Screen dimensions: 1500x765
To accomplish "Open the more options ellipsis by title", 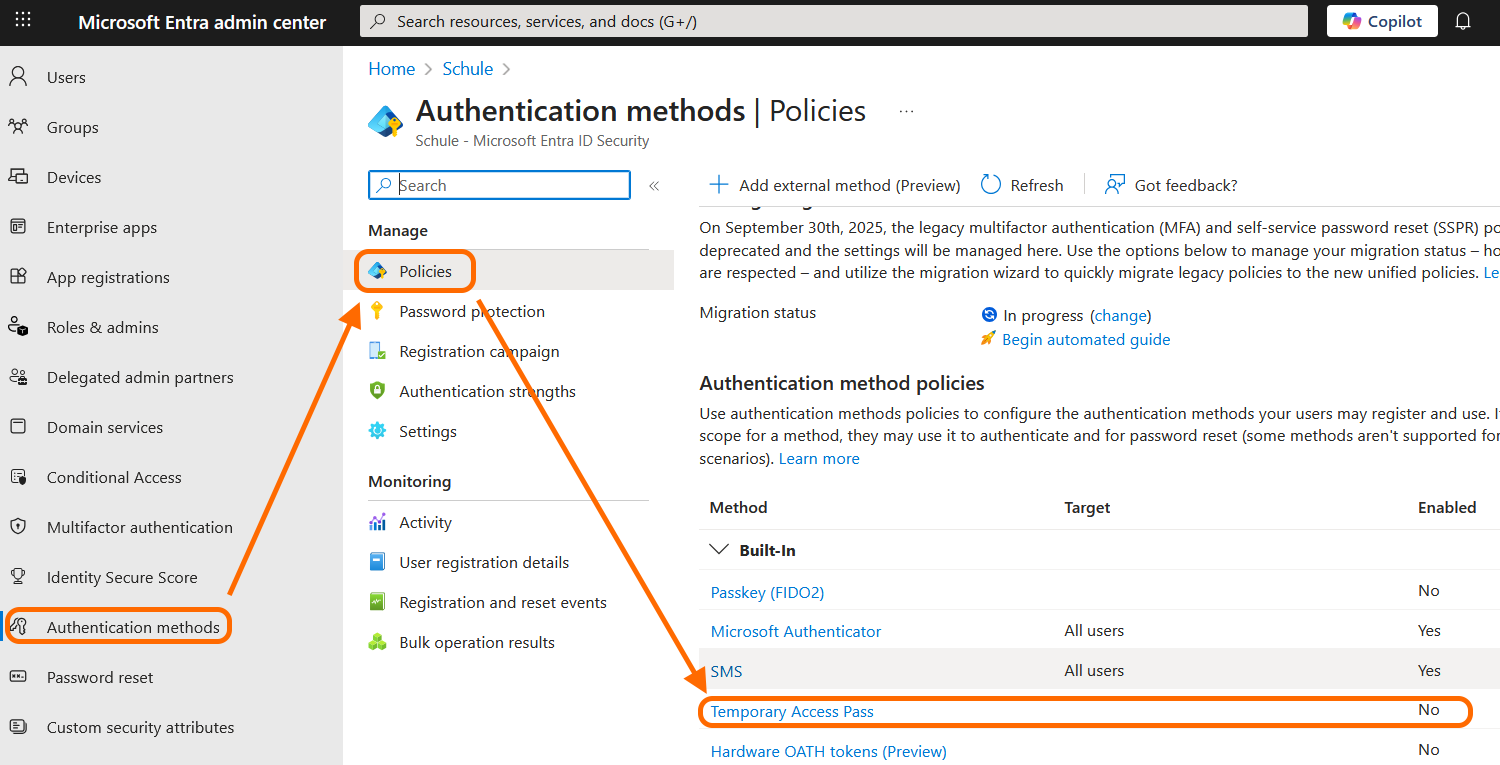I will tap(906, 112).
